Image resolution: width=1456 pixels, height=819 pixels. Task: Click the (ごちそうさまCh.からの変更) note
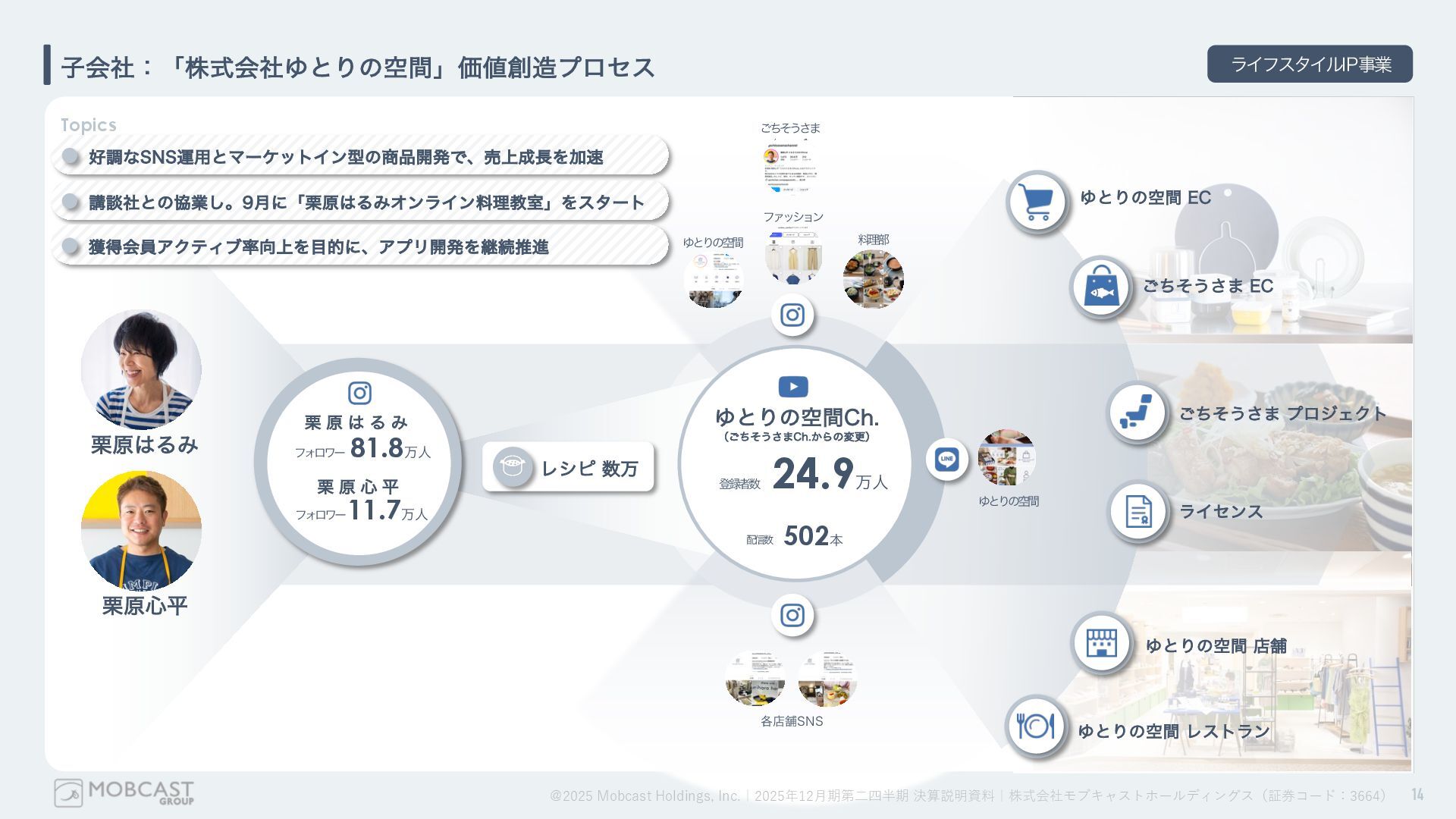pyautogui.click(x=796, y=437)
